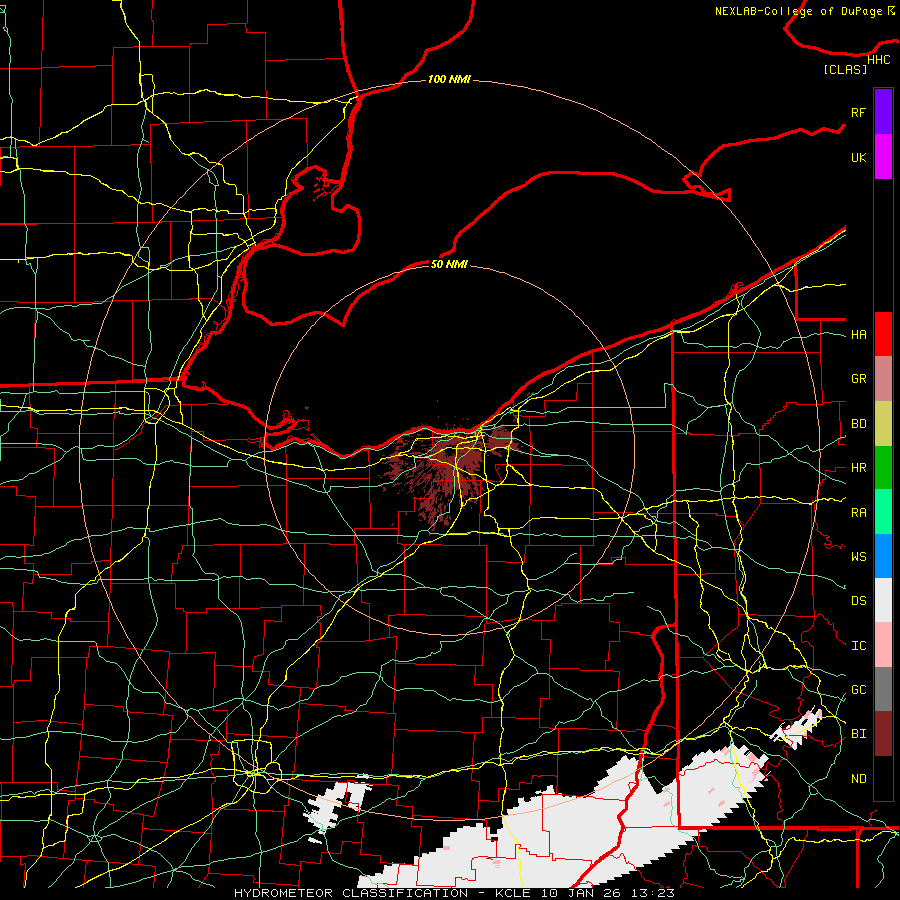
Task: Click the UK magenta legend swatch
Action: 883,157
